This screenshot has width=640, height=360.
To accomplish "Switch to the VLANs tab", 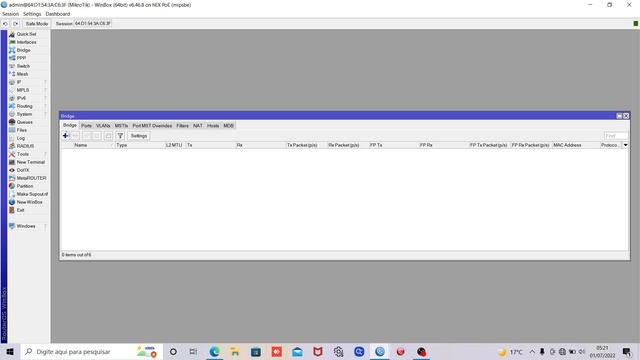I will [103, 126].
